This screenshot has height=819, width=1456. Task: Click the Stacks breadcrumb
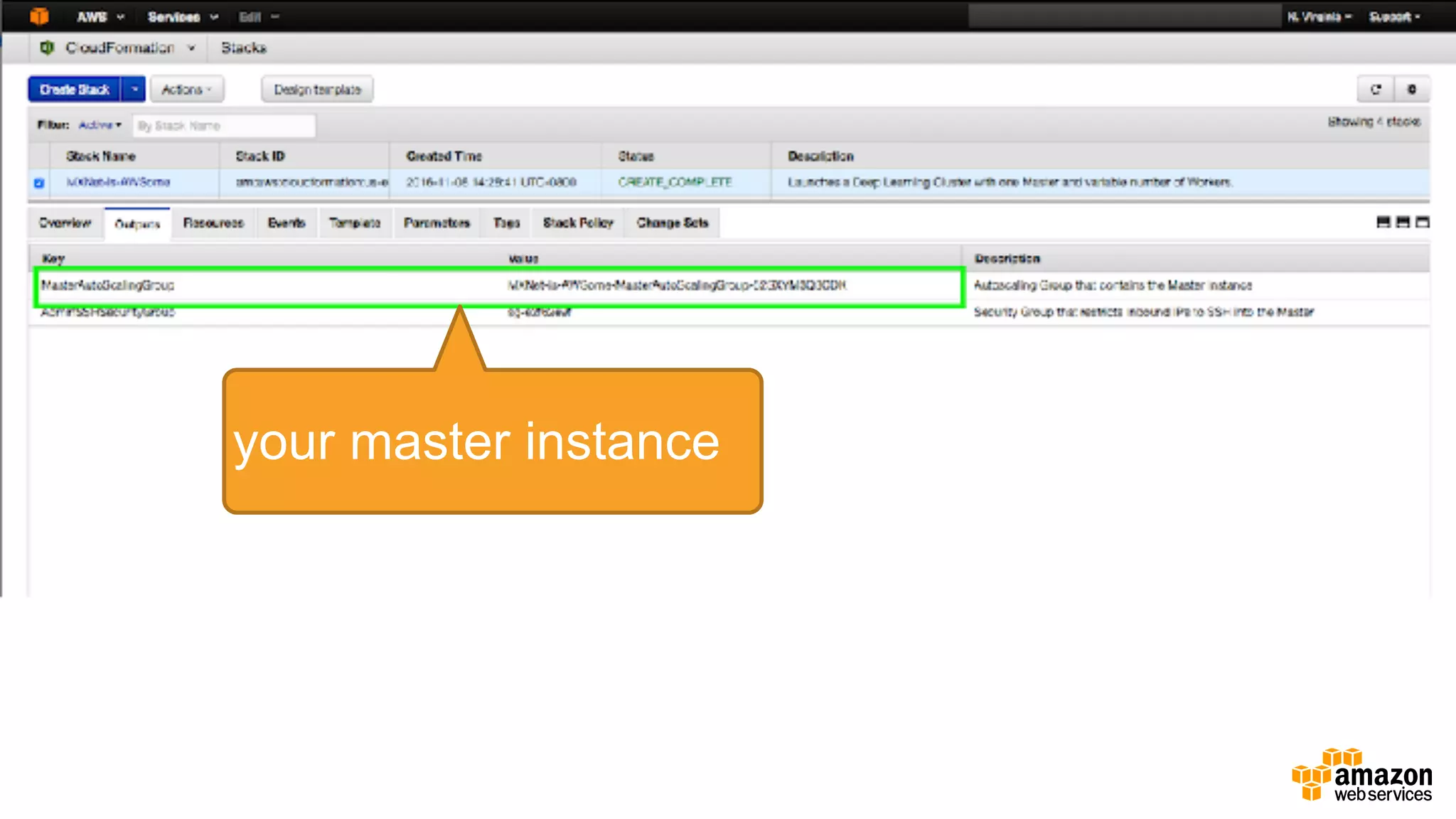click(x=243, y=48)
